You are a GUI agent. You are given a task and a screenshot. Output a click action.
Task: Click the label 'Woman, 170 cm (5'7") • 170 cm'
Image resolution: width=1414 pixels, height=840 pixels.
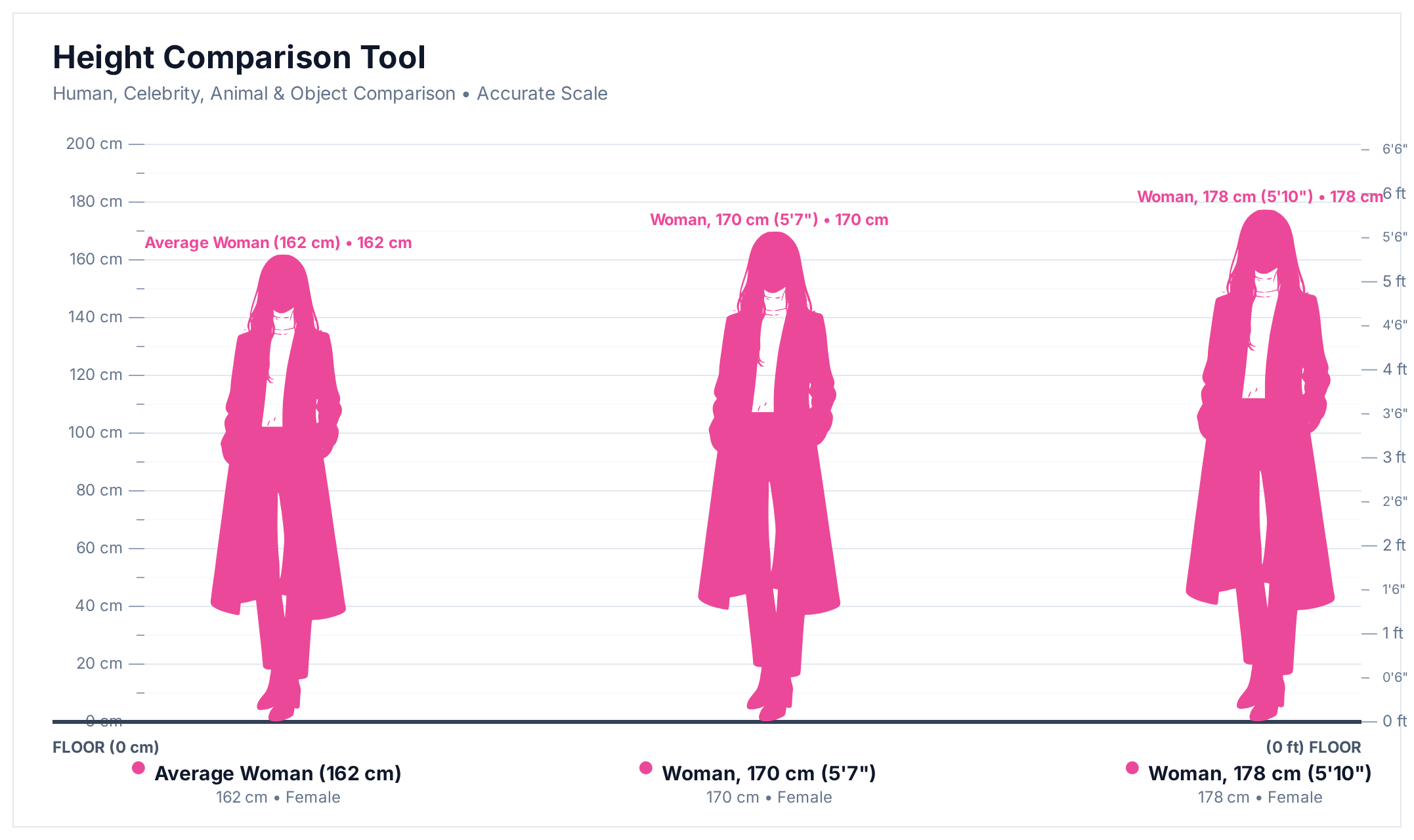(769, 220)
